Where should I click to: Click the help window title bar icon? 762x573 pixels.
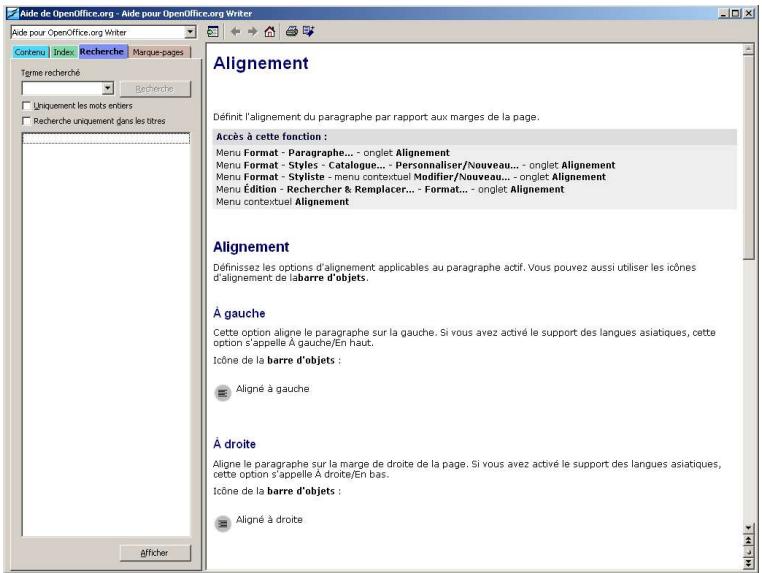(13, 14)
